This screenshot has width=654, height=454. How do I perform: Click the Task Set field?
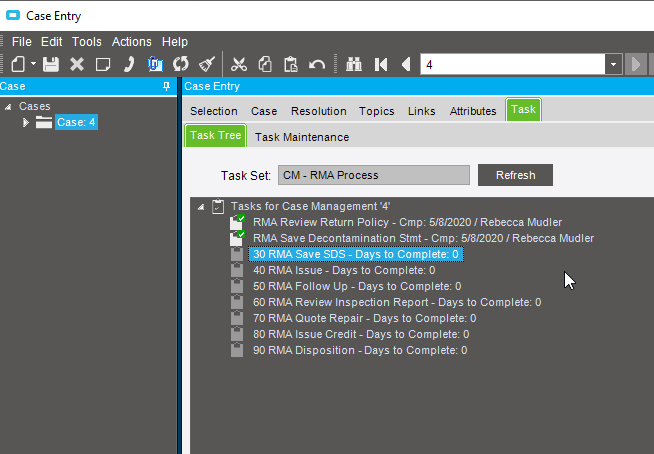(x=374, y=175)
